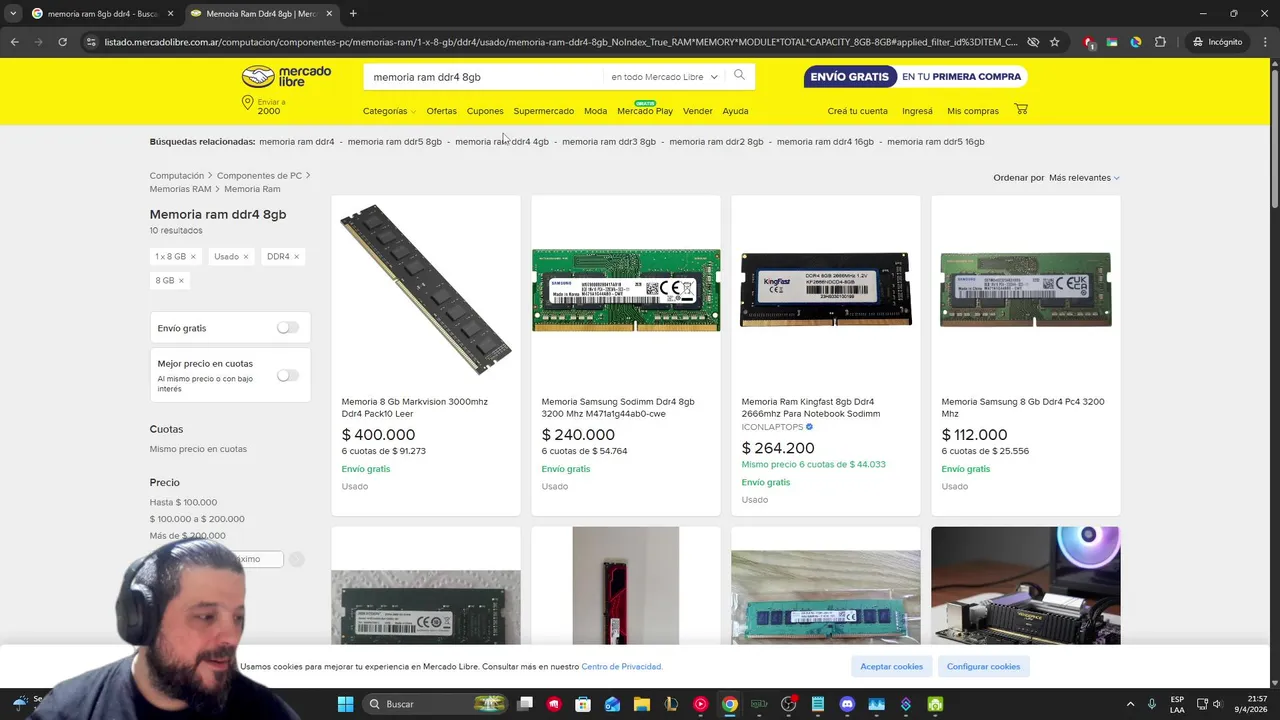Open the 'Categorías' dropdown menu
The width and height of the screenshot is (1280, 720).
[x=389, y=111]
